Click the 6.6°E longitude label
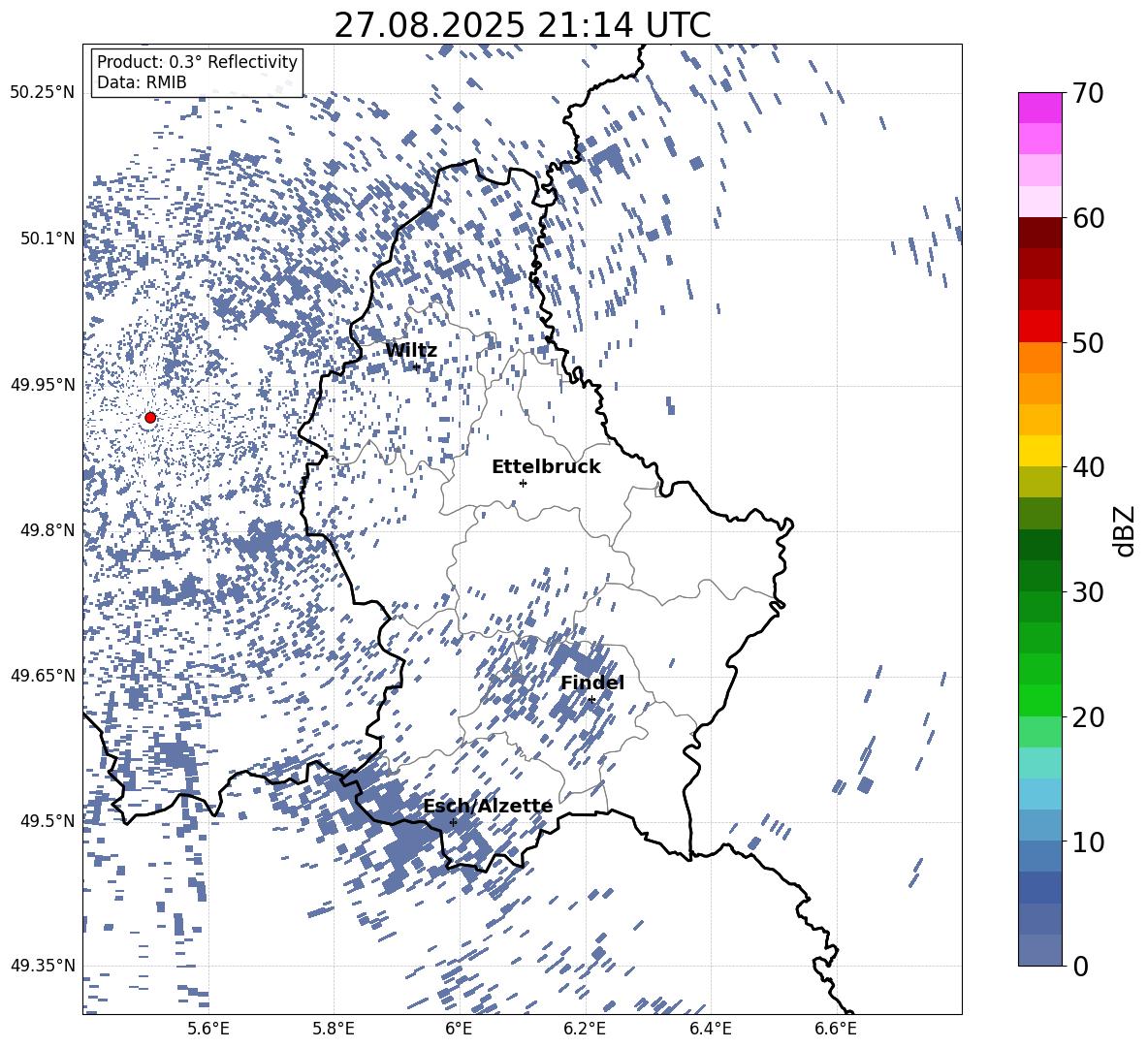The width and height of the screenshot is (1148, 1048). [836, 1029]
